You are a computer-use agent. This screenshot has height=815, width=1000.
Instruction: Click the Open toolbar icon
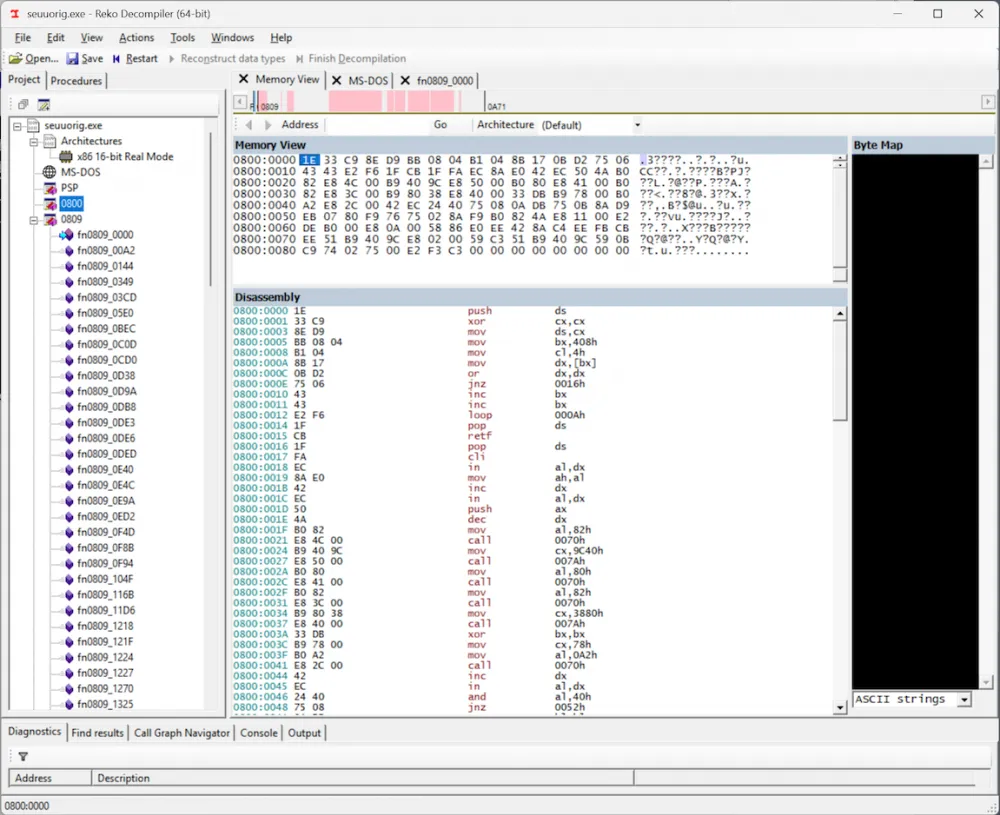coord(16,59)
